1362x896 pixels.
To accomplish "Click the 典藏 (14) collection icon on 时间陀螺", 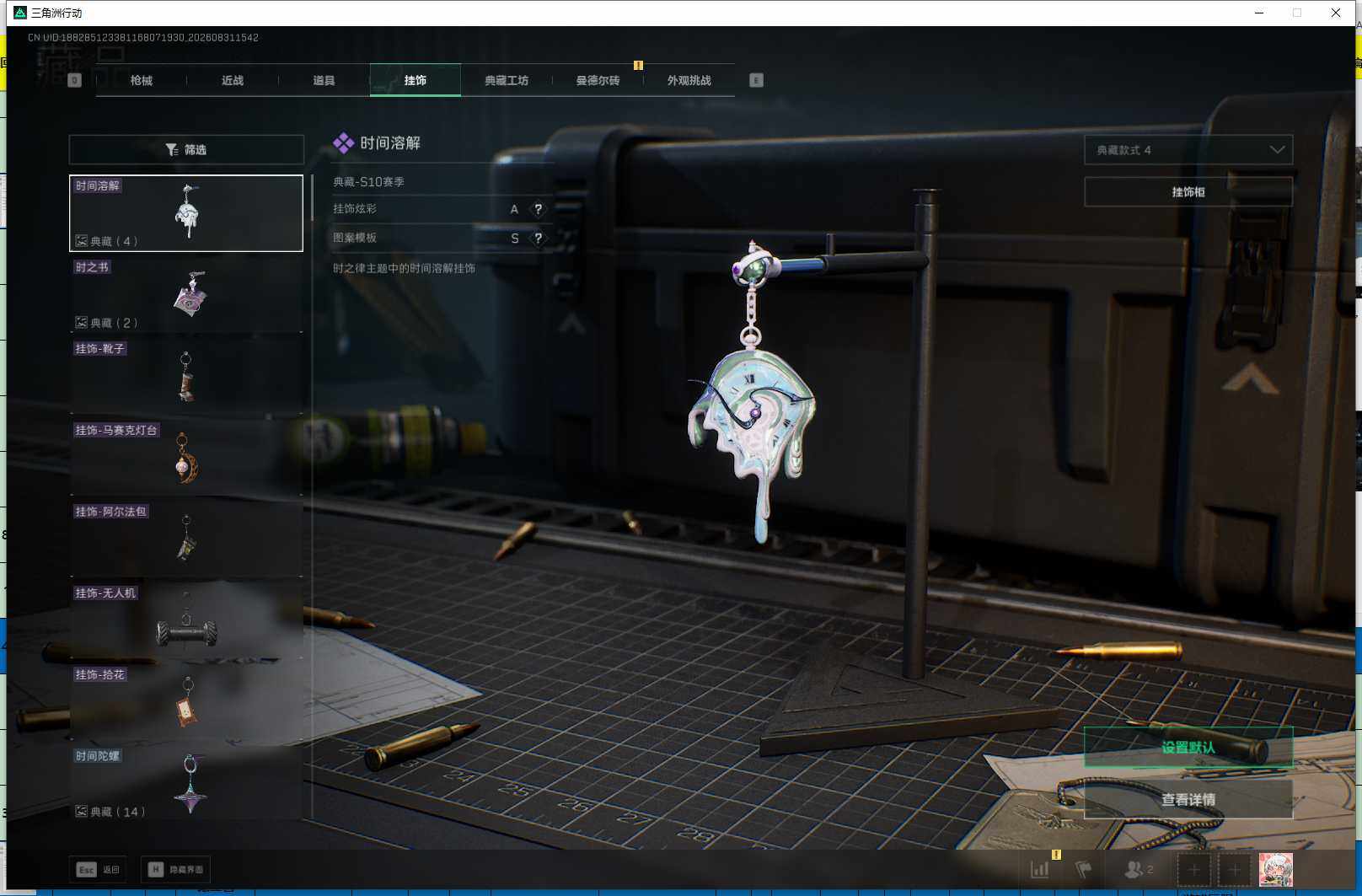I will coord(82,812).
